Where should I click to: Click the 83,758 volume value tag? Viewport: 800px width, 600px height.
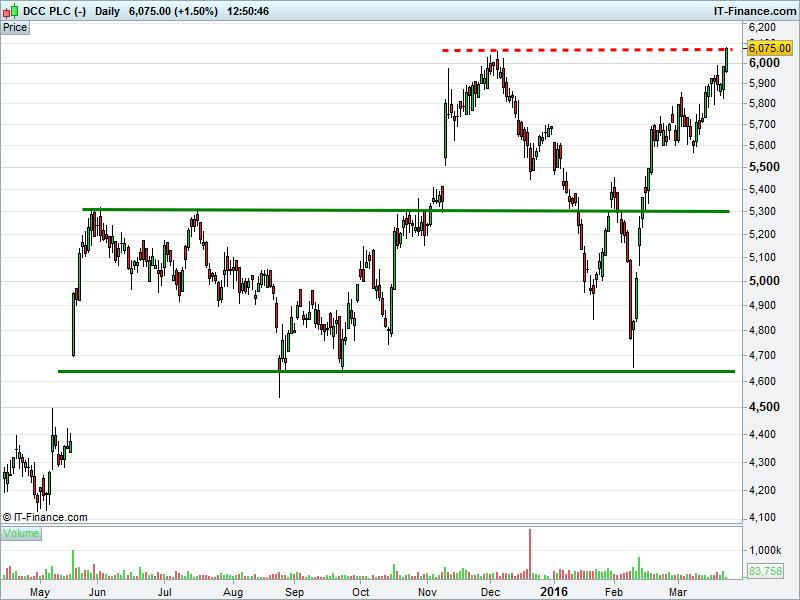[765, 571]
